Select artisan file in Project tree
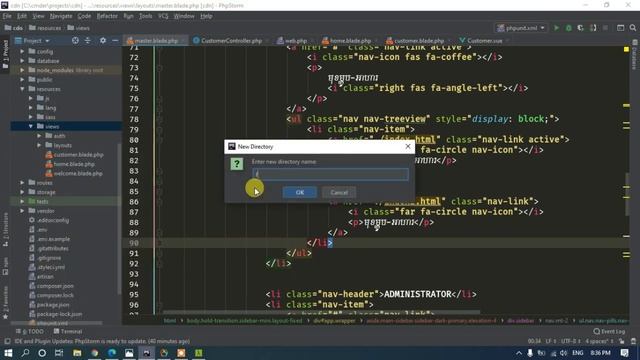Image resolution: width=640 pixels, height=360 pixels. (x=41, y=277)
